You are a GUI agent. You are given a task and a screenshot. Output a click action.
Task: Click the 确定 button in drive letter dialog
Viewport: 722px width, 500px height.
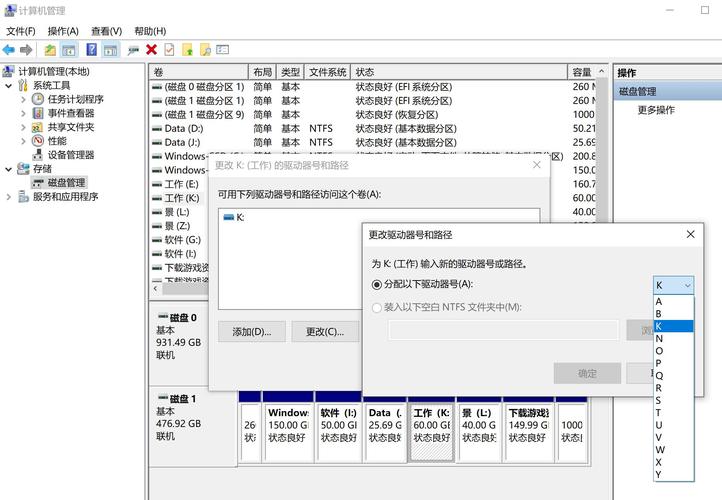[x=587, y=373]
